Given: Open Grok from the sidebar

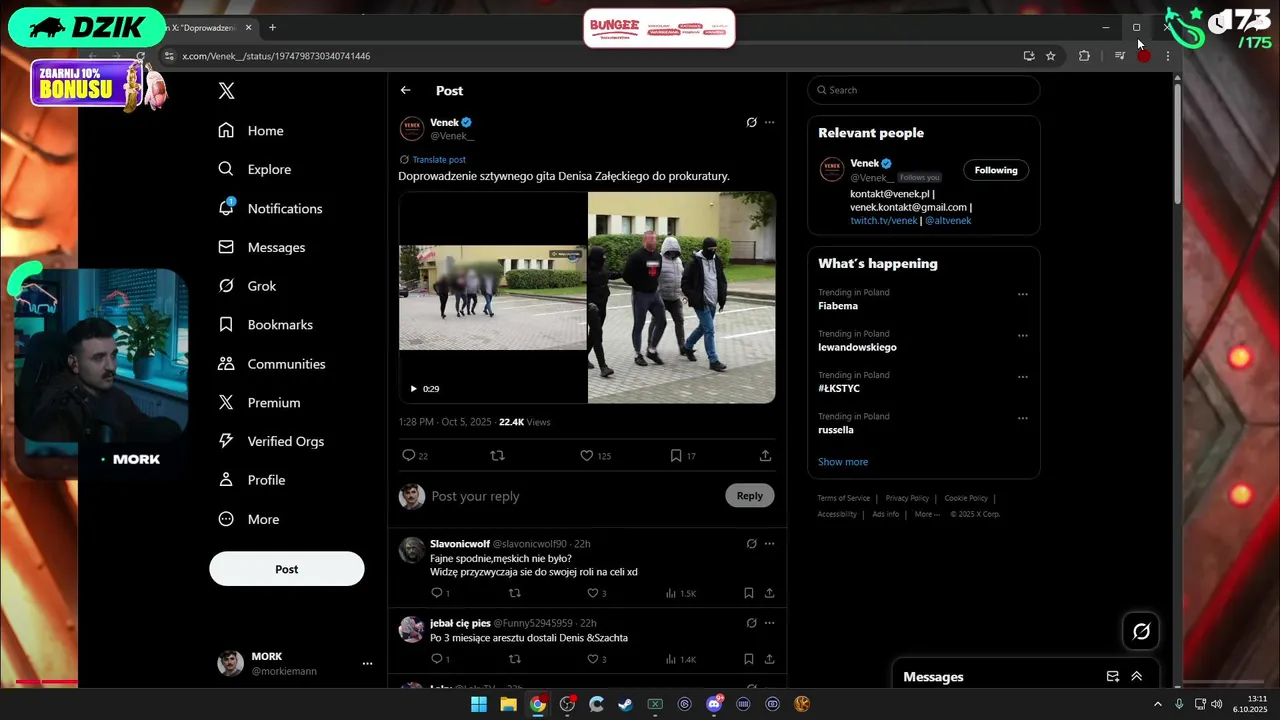Looking at the screenshot, I should tap(247, 286).
